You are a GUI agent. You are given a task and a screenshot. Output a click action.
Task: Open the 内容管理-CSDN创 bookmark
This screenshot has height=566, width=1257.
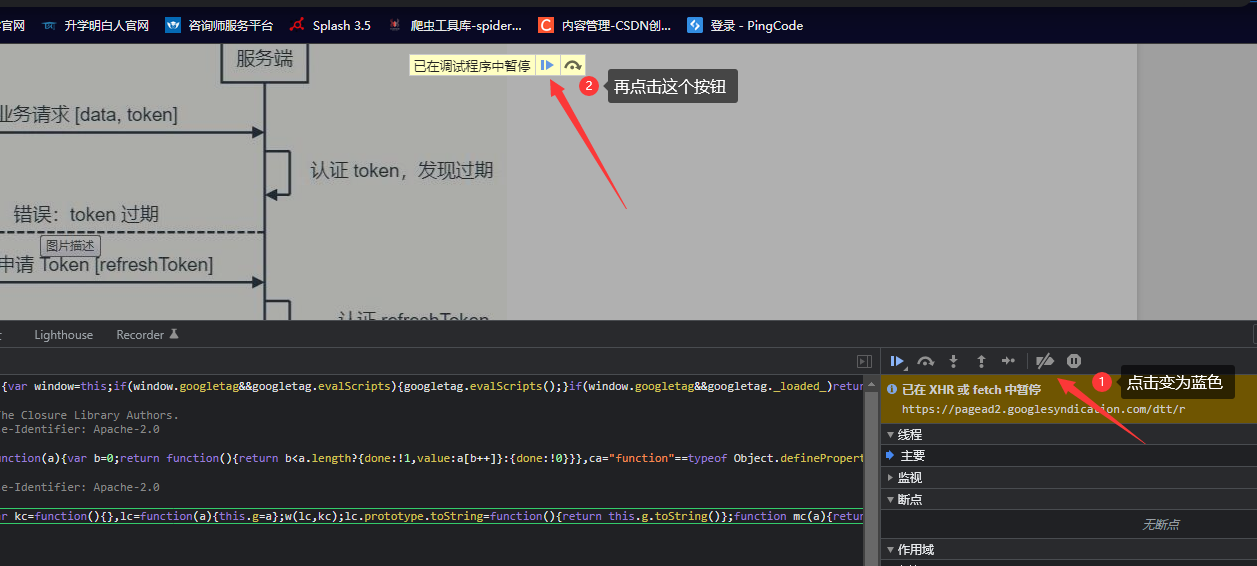[606, 26]
